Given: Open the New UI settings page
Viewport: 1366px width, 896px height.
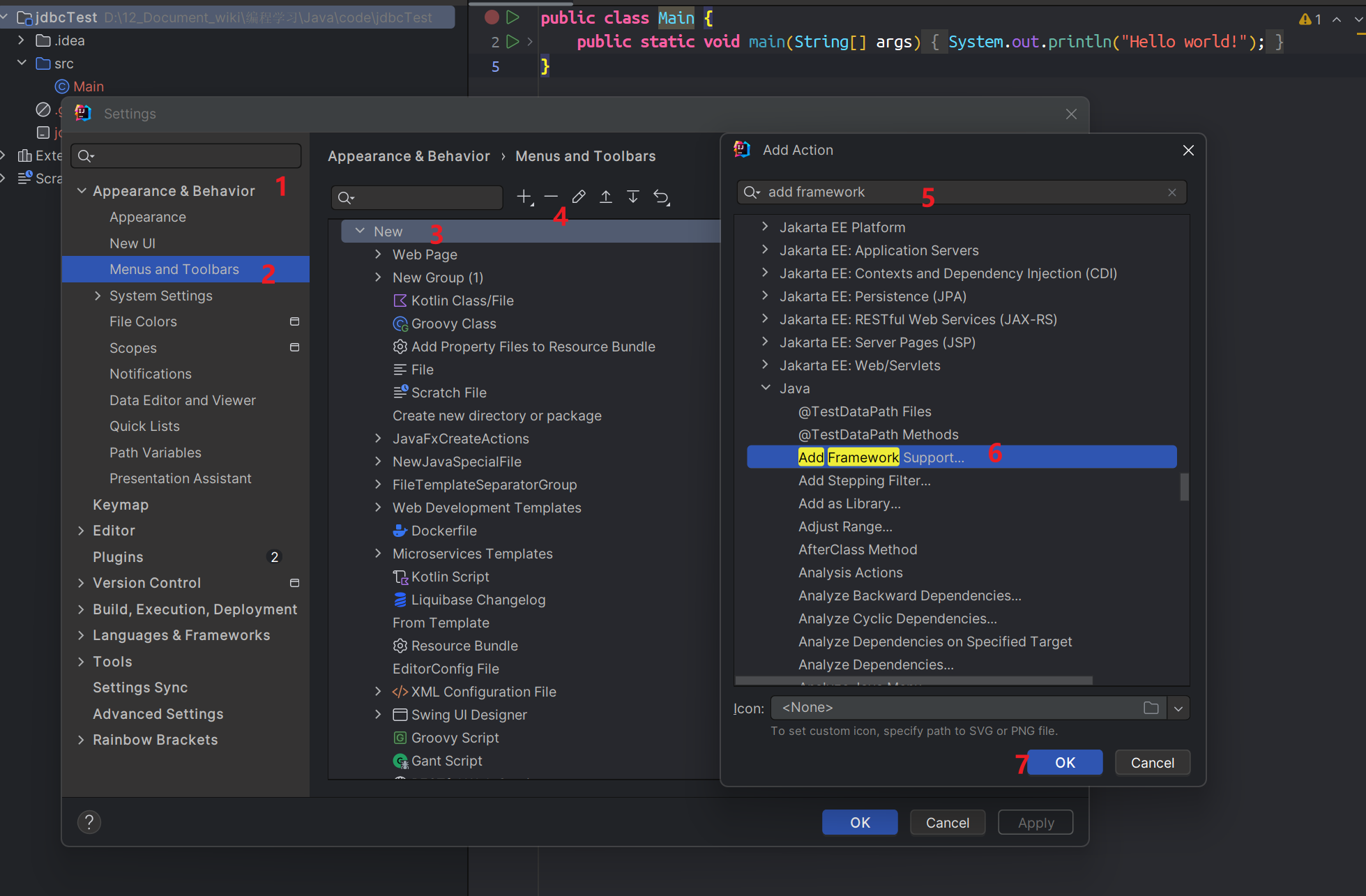Looking at the screenshot, I should coord(132,243).
